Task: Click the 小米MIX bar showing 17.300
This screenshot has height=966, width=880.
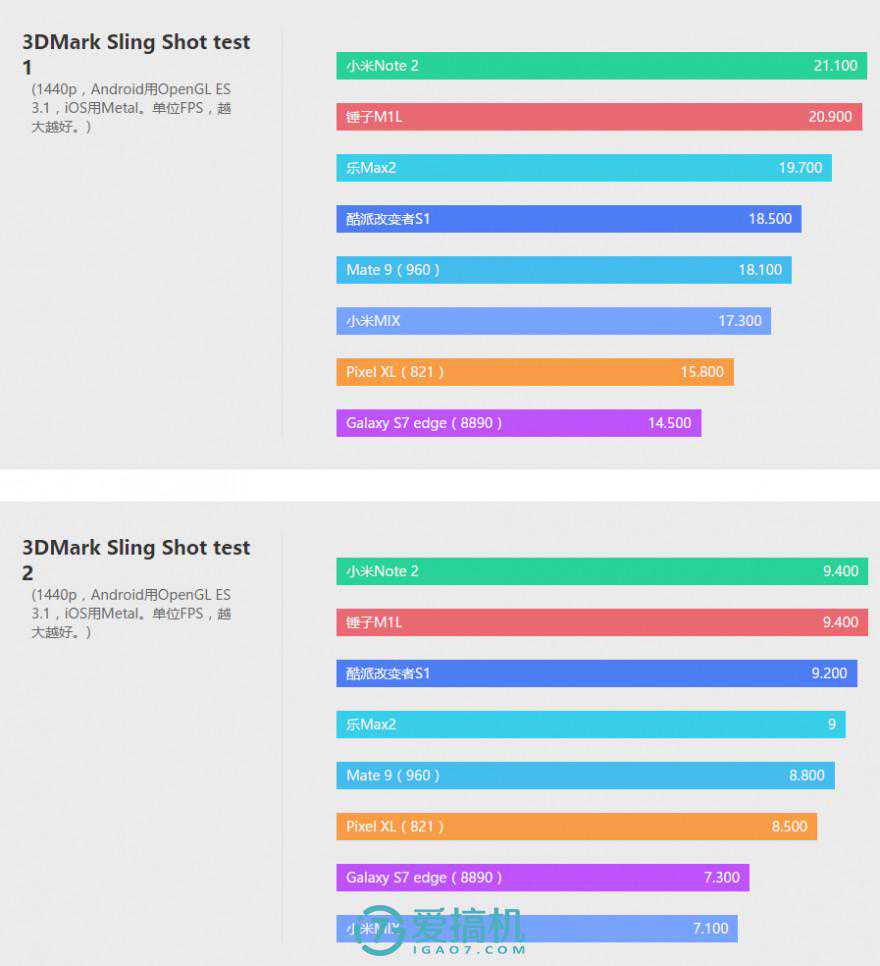Action: (553, 321)
